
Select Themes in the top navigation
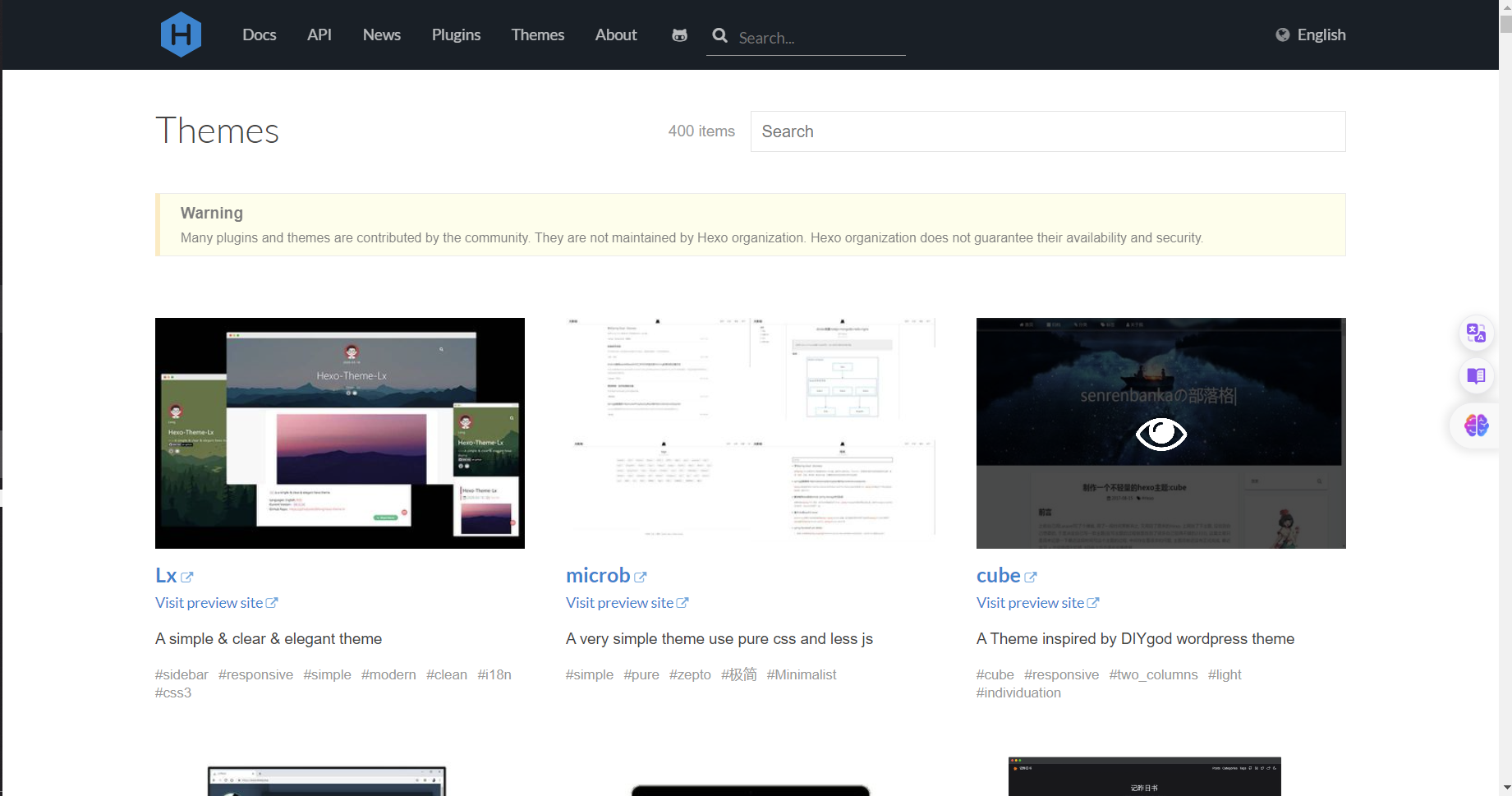tap(538, 35)
